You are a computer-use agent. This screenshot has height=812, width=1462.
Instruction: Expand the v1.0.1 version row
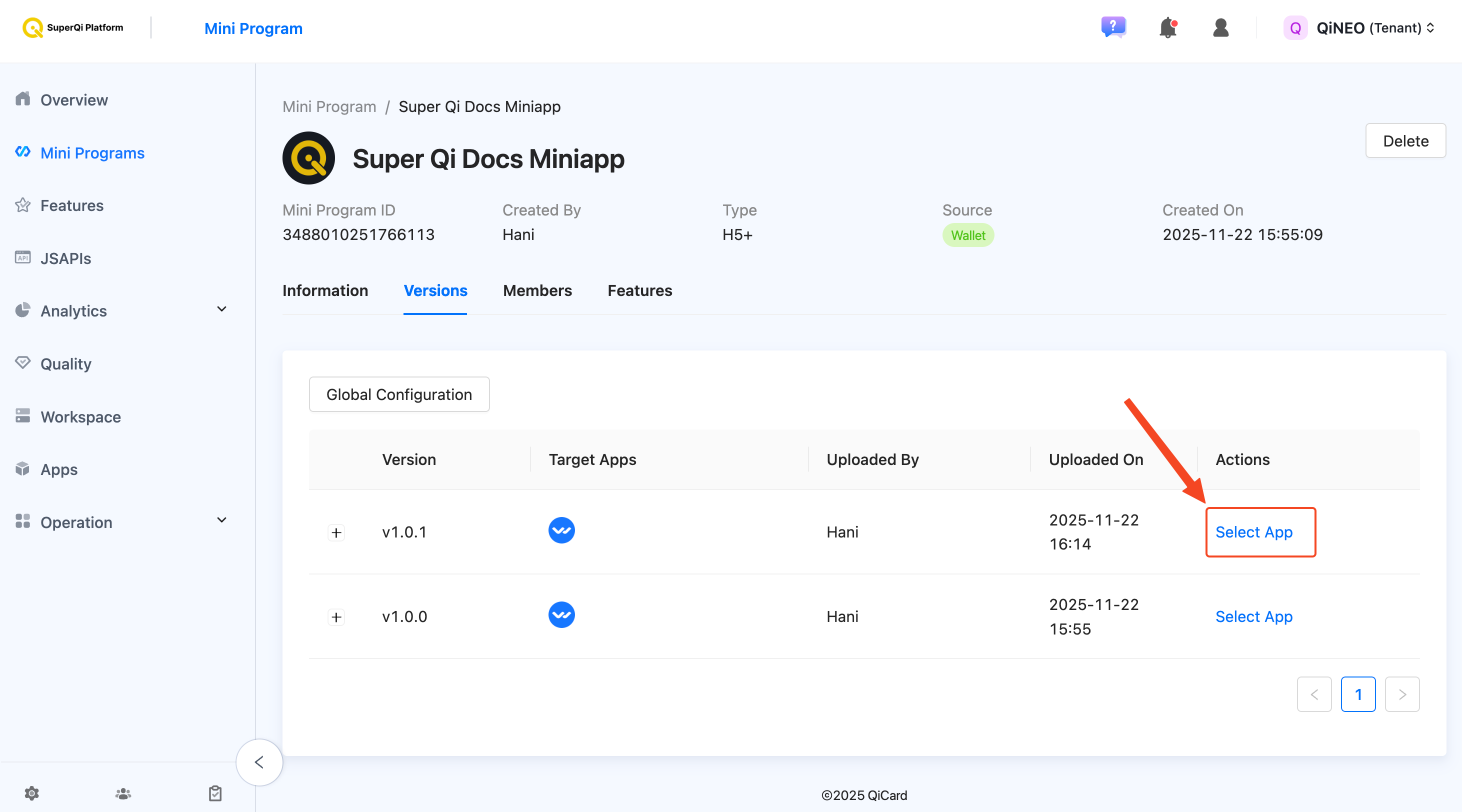pyautogui.click(x=336, y=533)
